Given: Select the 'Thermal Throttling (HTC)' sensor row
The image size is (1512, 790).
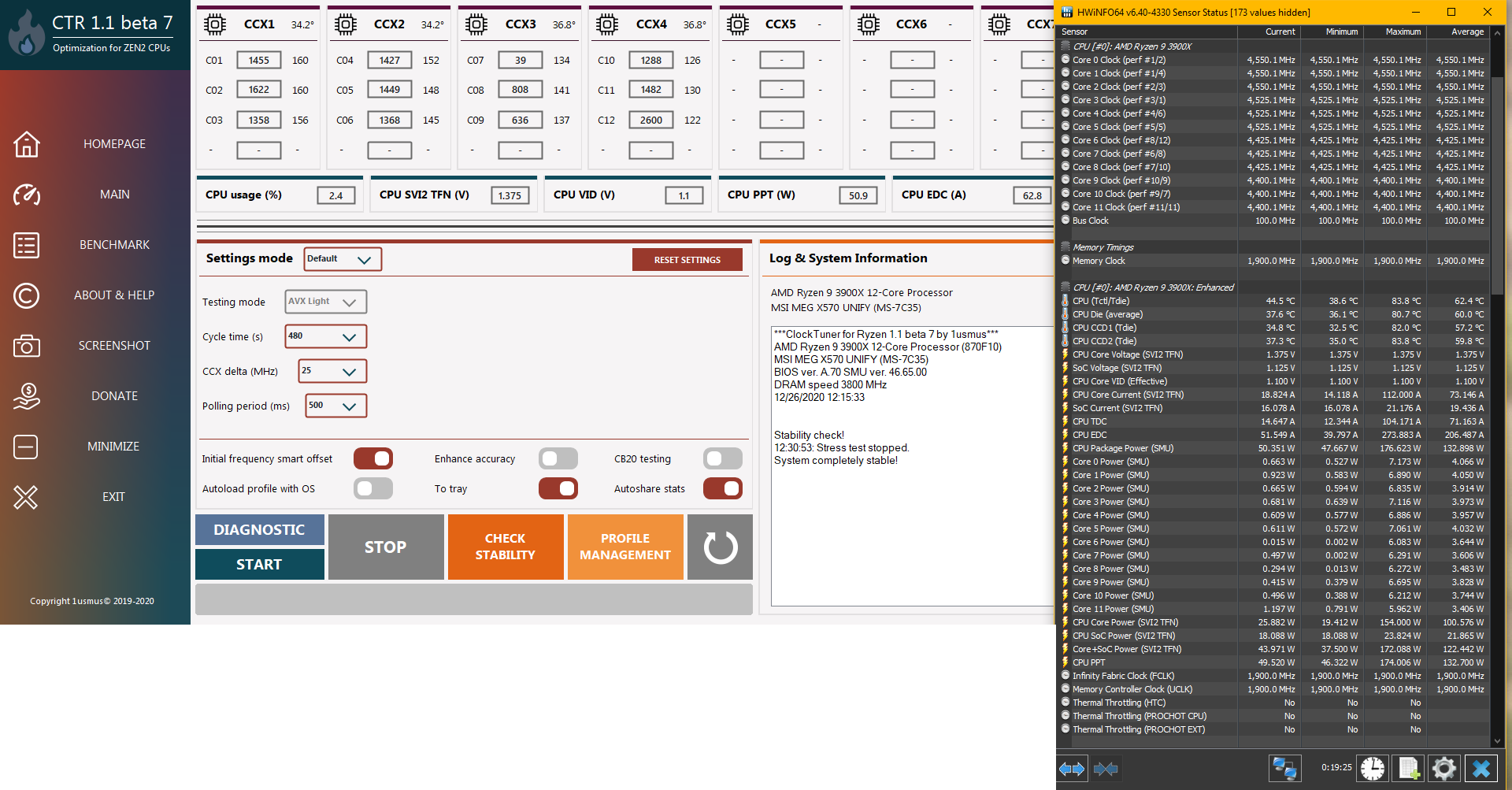Looking at the screenshot, I should coord(1273,703).
